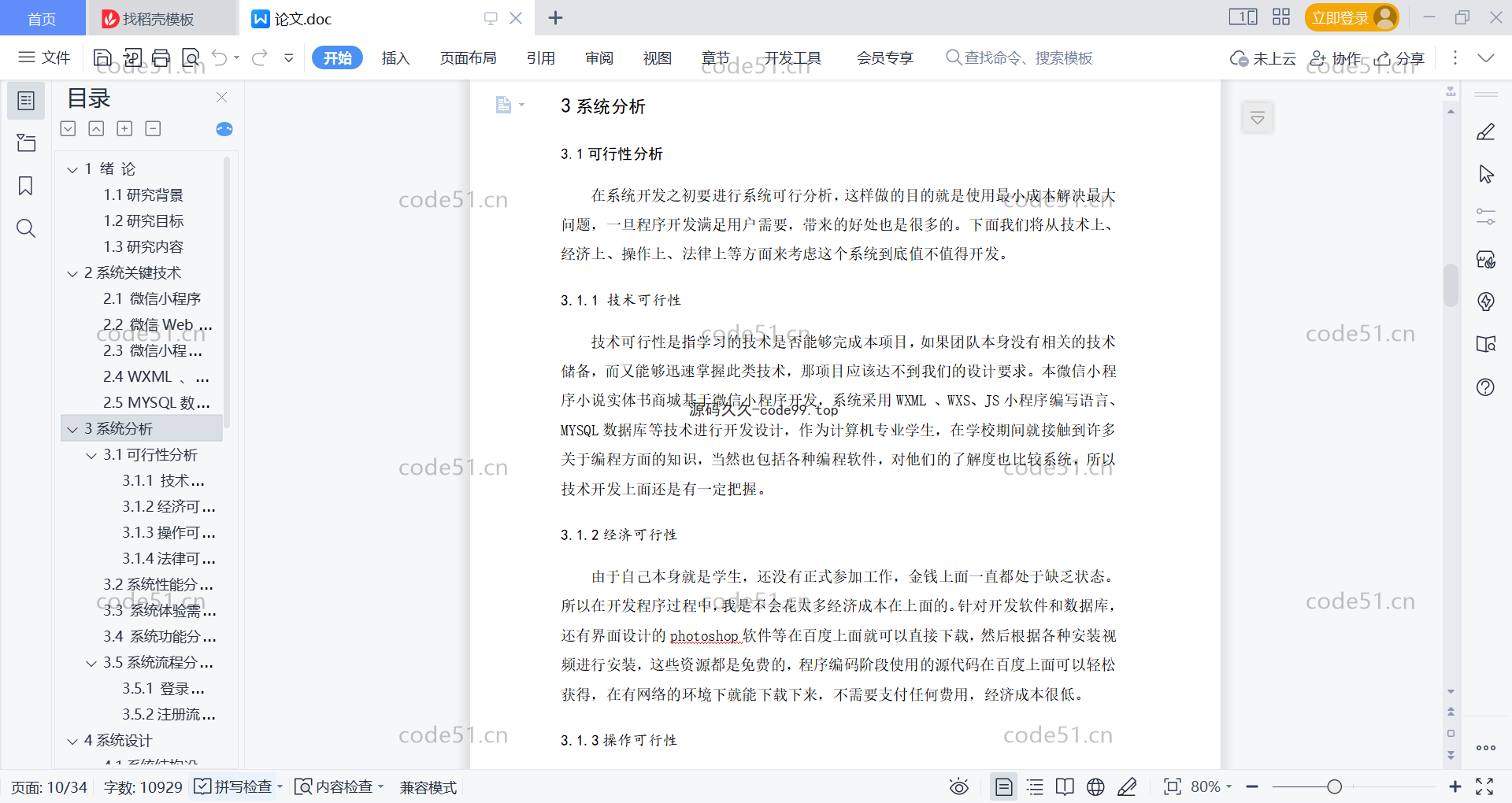Open the outline/table of contents panel icon
The image size is (1512, 803).
(26, 101)
